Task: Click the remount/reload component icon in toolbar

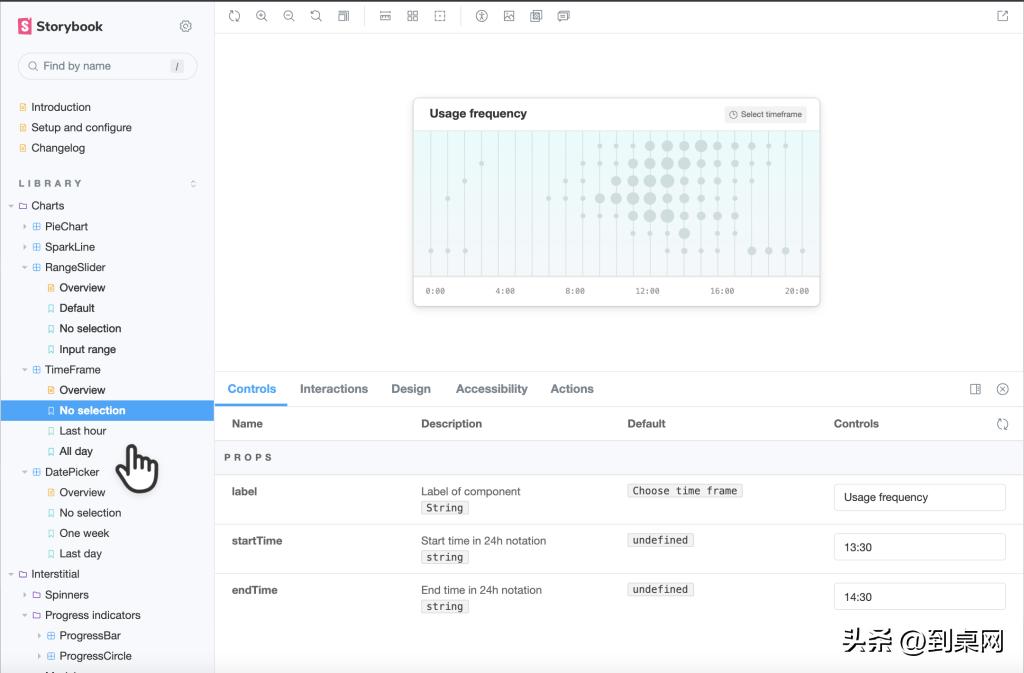Action: click(x=234, y=16)
